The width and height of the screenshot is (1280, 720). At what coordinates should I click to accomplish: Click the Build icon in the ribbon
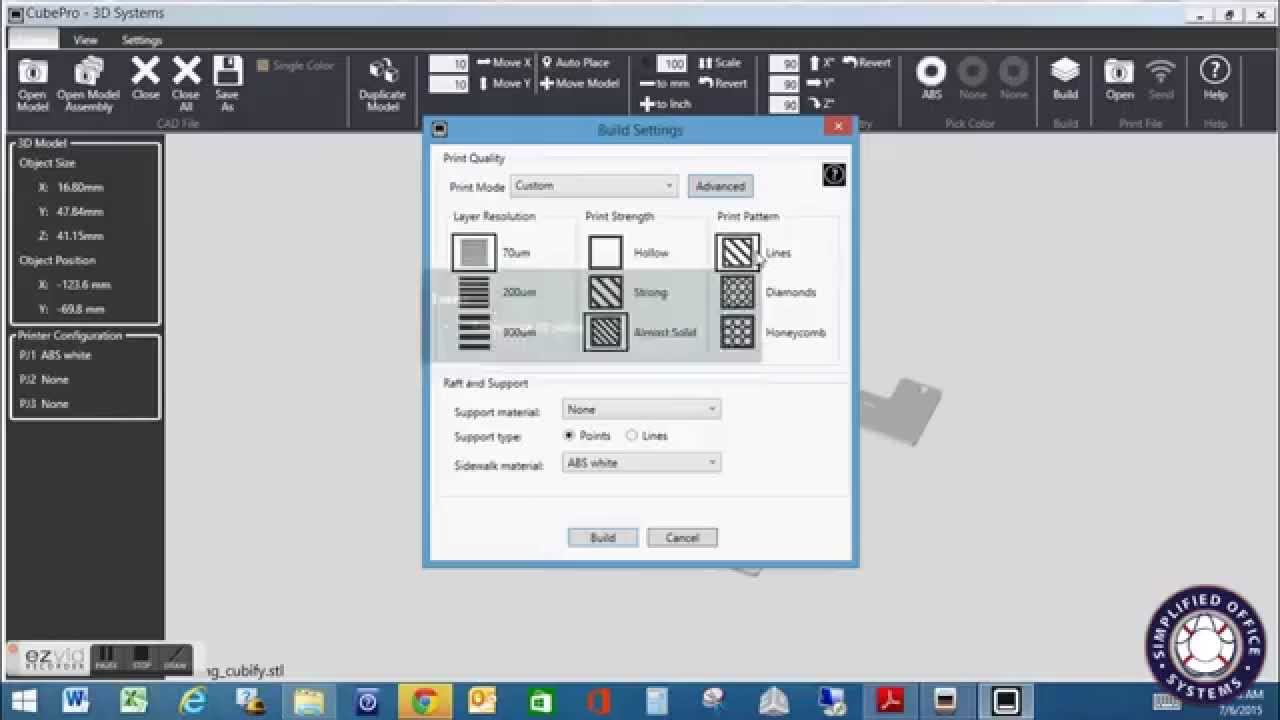tap(1065, 78)
